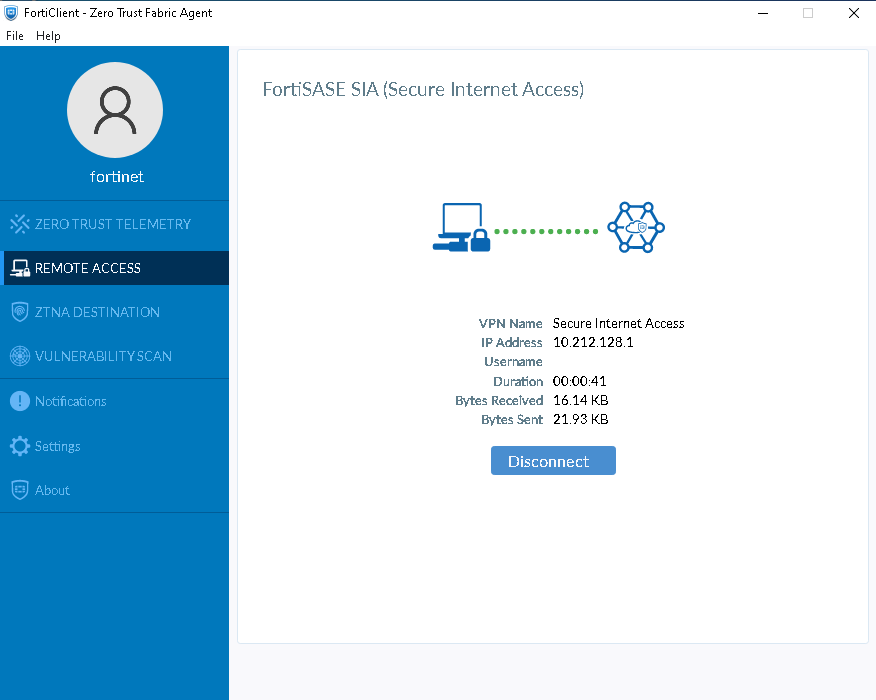
Task: Open the File menu
Action: tap(15, 36)
